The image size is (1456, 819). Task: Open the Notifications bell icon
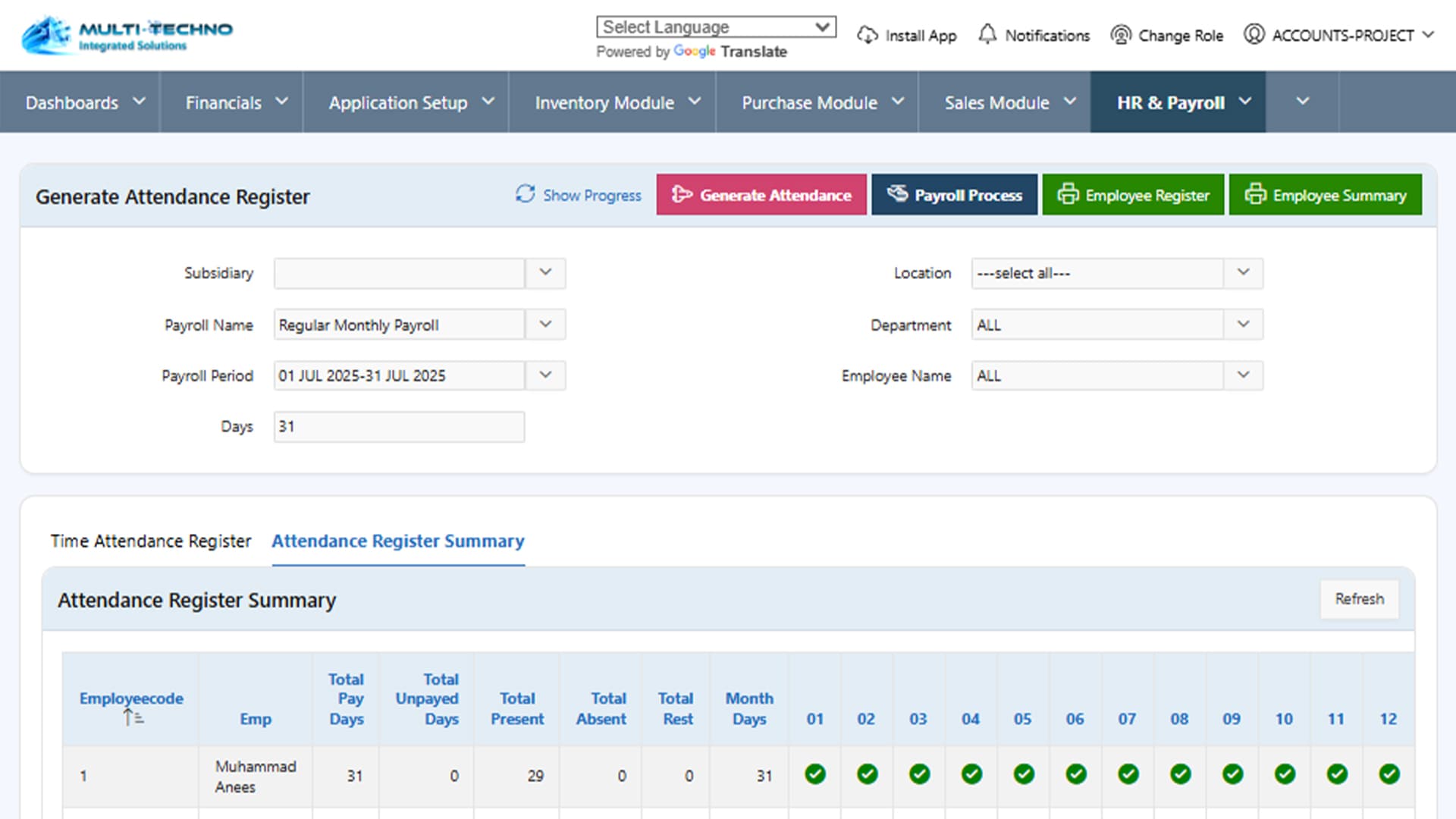987,34
